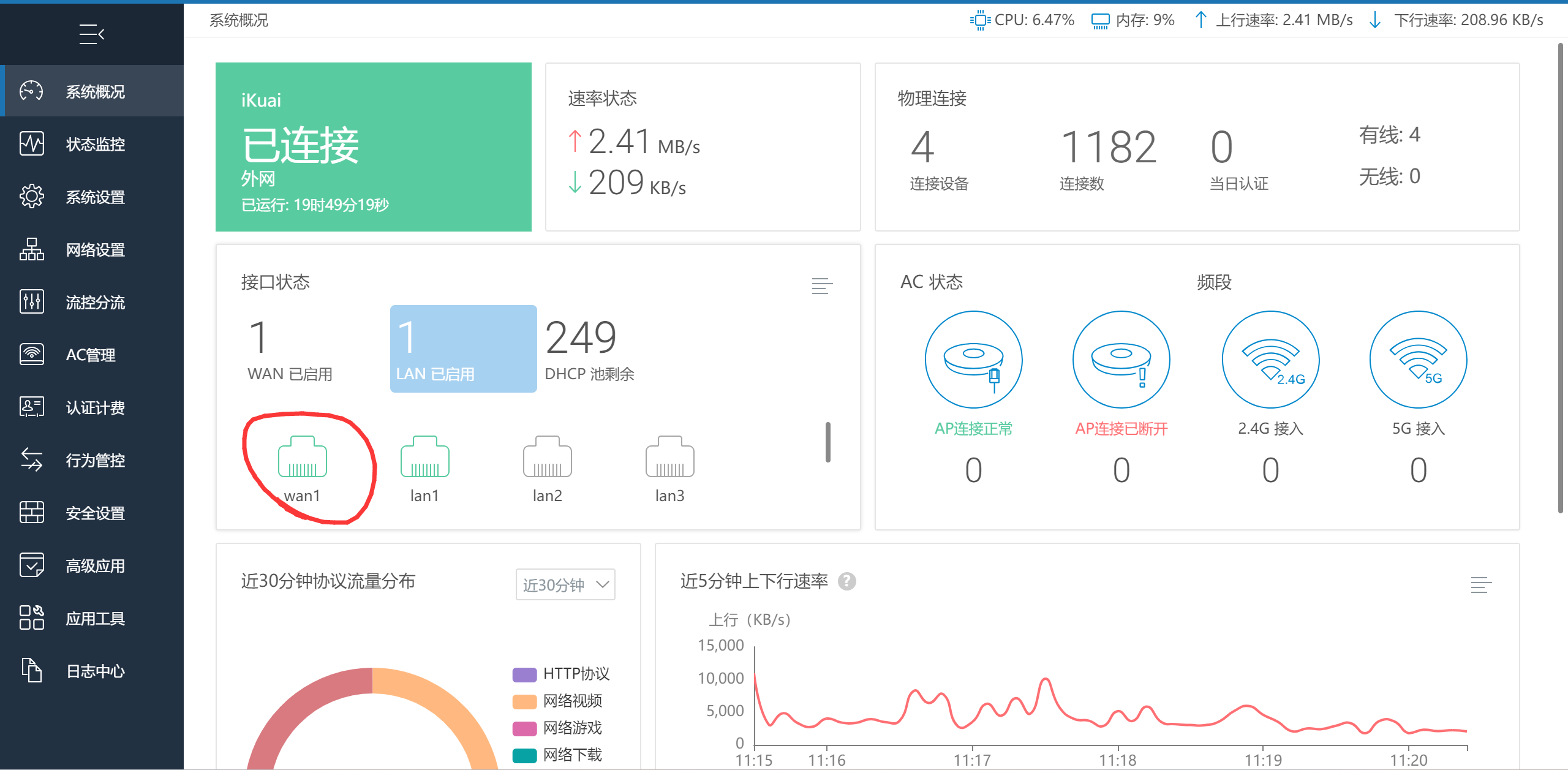1568x770 pixels.
Task: Open the 近30分钟 time range dropdown
Action: 565,584
